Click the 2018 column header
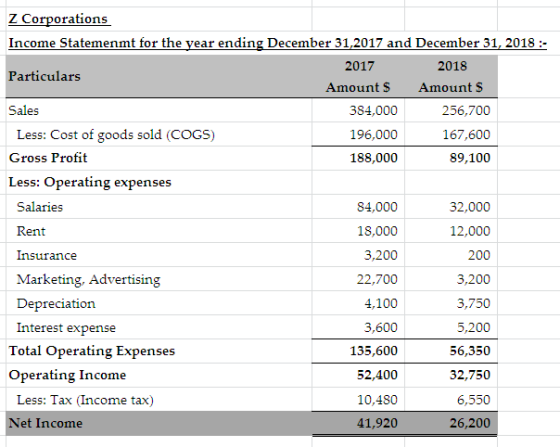This screenshot has width=560, height=447. 452,66
